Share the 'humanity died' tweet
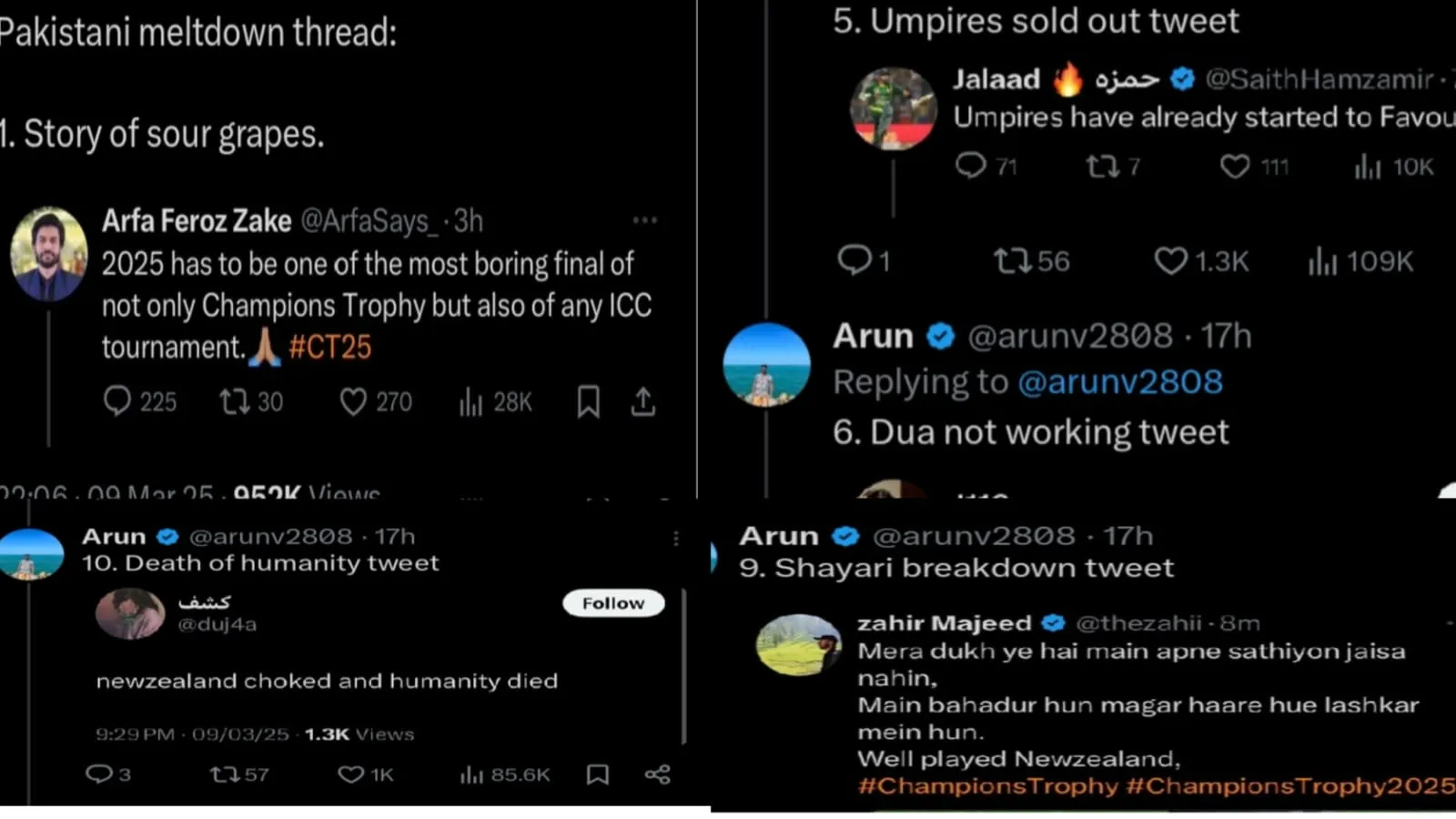This screenshot has height=819, width=1456. [657, 774]
